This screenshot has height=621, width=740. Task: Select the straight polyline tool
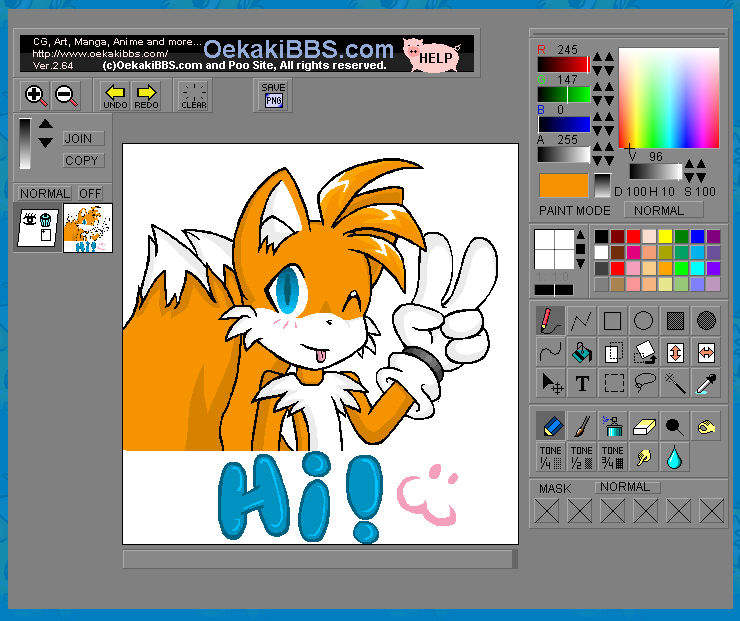(x=581, y=321)
